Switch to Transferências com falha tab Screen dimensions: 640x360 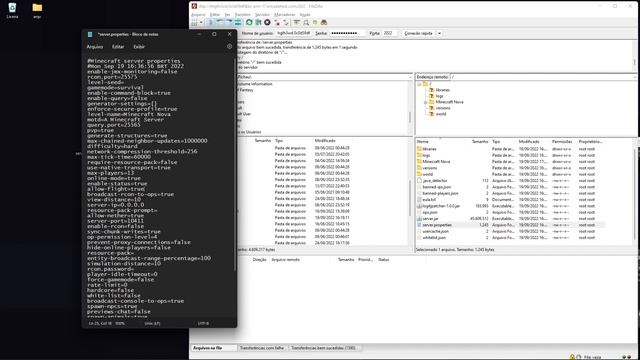[262, 348]
